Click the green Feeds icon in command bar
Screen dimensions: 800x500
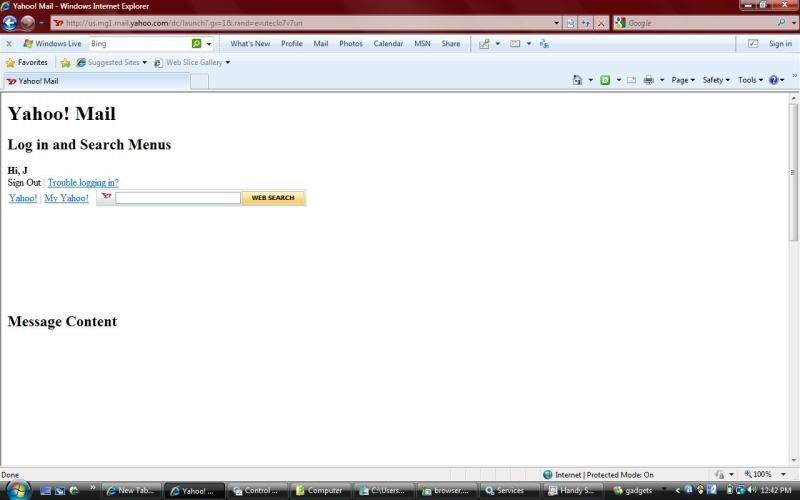pyautogui.click(x=605, y=80)
